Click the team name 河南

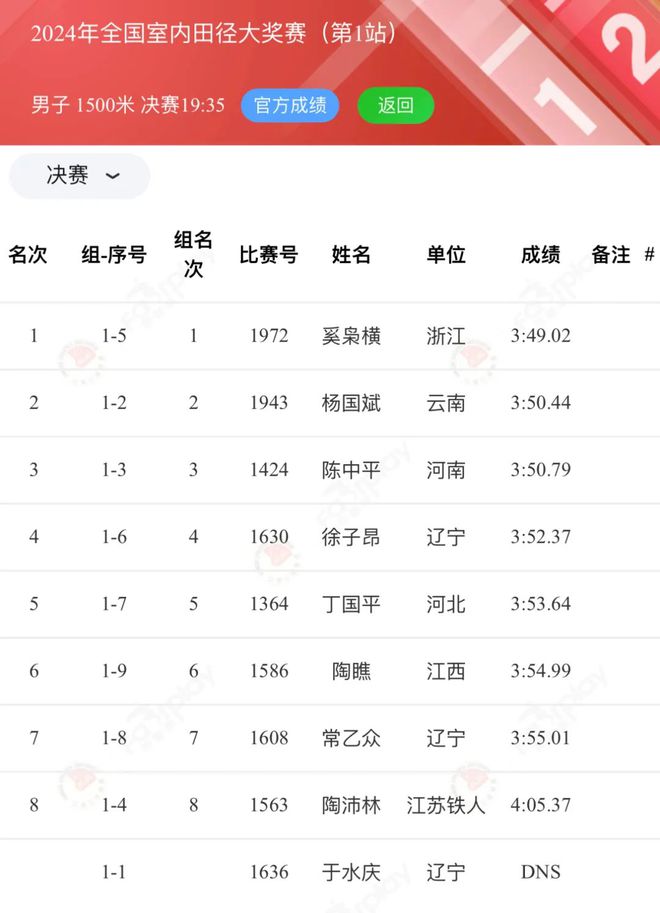click(446, 470)
